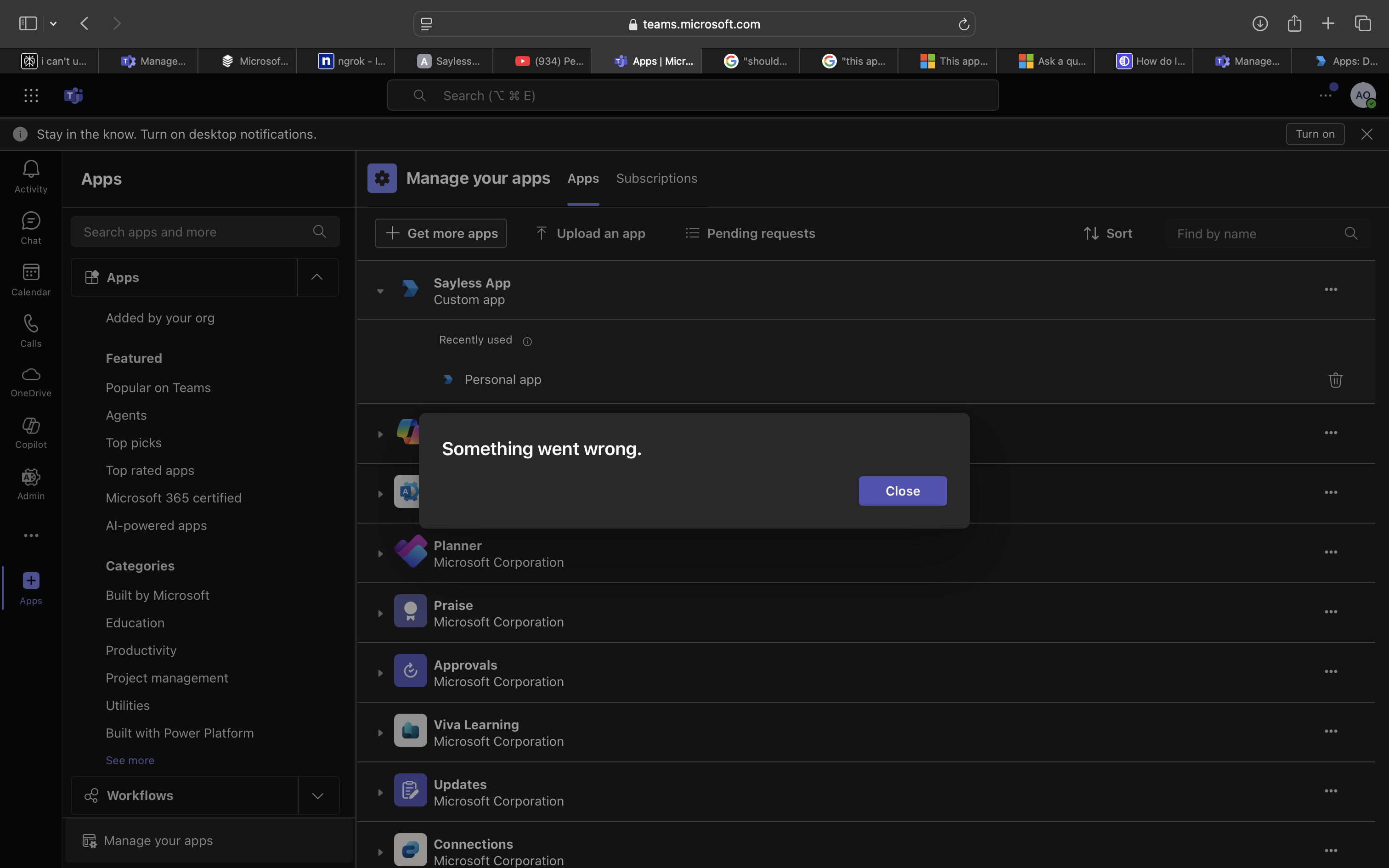Focus the Find by name field
Viewport: 1389px width, 868px height.
pyautogui.click(x=1267, y=234)
